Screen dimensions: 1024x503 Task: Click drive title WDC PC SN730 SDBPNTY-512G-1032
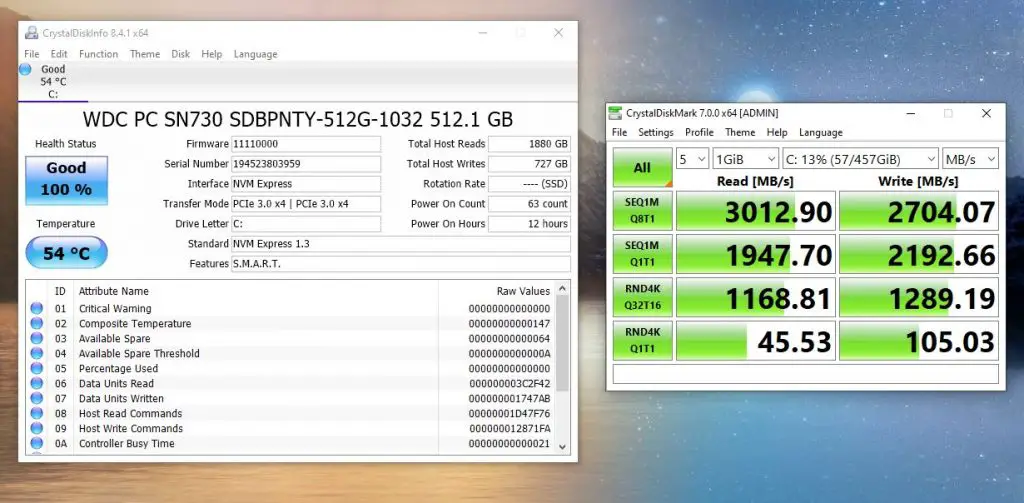pos(298,120)
